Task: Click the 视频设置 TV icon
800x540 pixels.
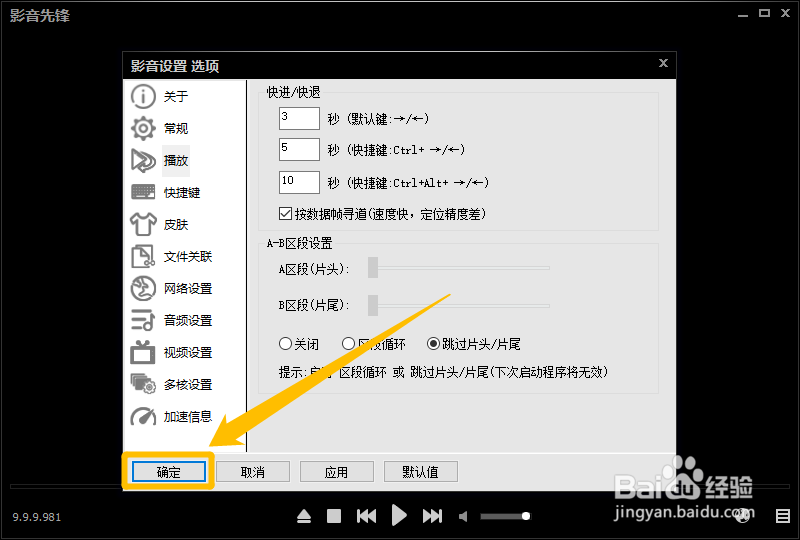Action: pyautogui.click(x=143, y=352)
